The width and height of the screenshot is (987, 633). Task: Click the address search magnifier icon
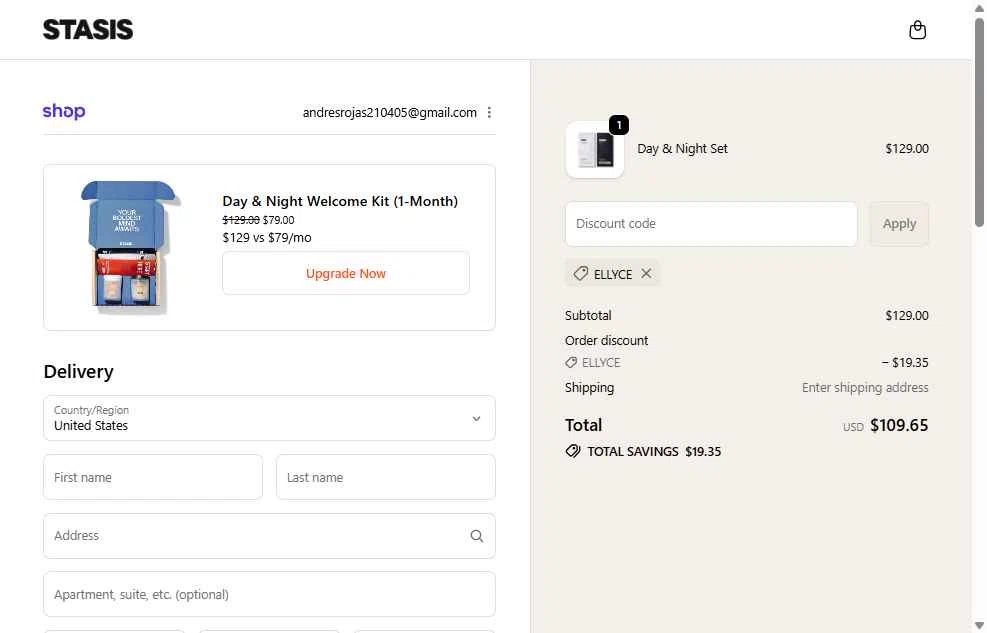477,535
